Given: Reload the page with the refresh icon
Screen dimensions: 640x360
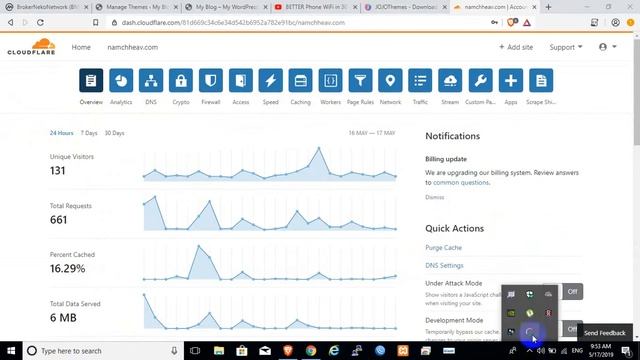Looking at the screenshot, I should click(x=40, y=22).
